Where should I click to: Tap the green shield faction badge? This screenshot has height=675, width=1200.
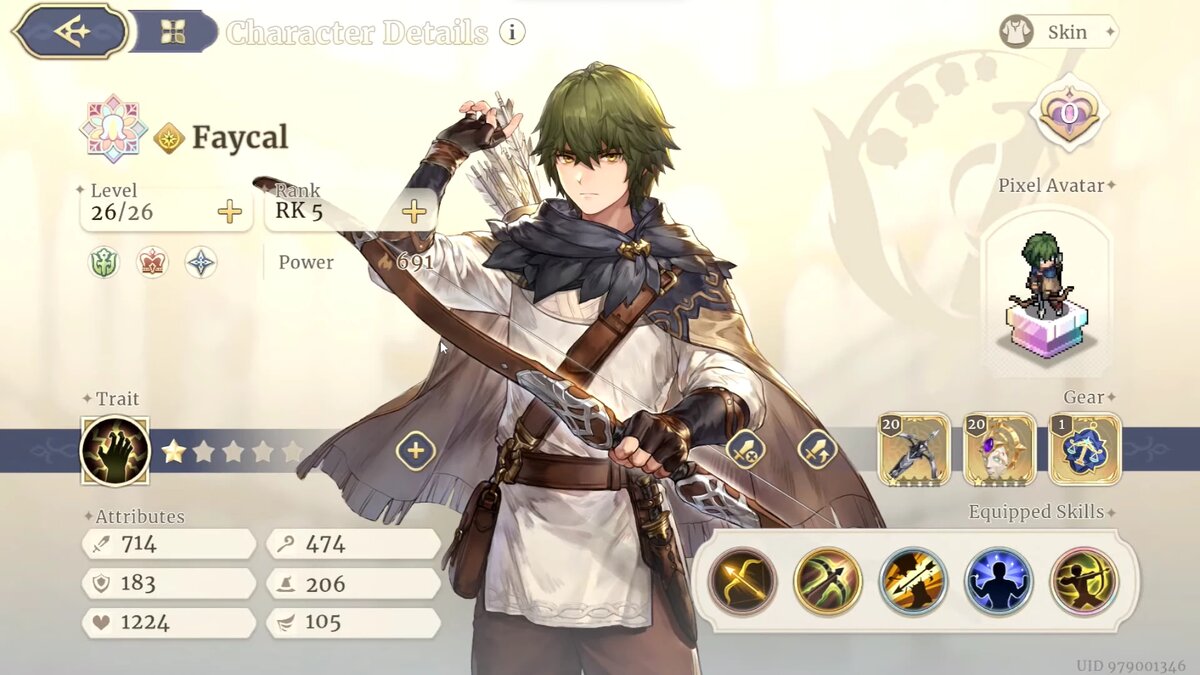(x=103, y=263)
